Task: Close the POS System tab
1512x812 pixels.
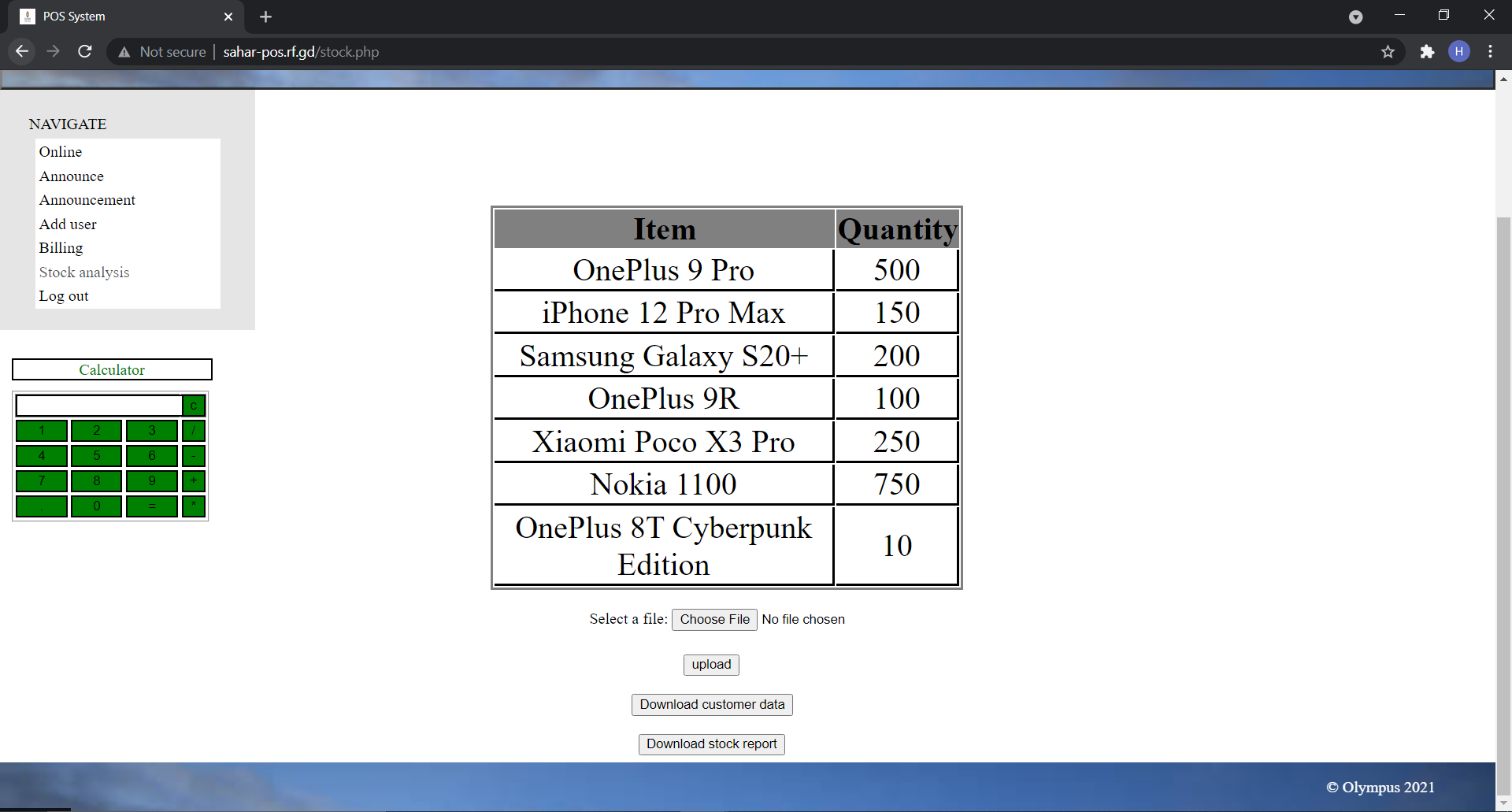Action: click(x=228, y=17)
